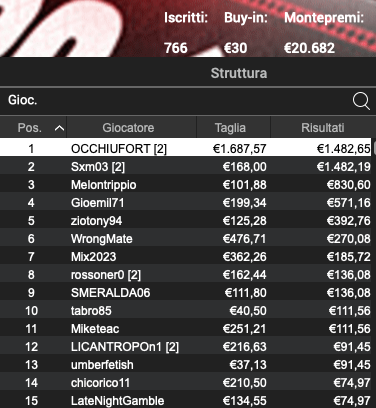Viewport: 376px width, 408px height.
Task: Select player tabro85 row
Action: [x=186, y=310]
